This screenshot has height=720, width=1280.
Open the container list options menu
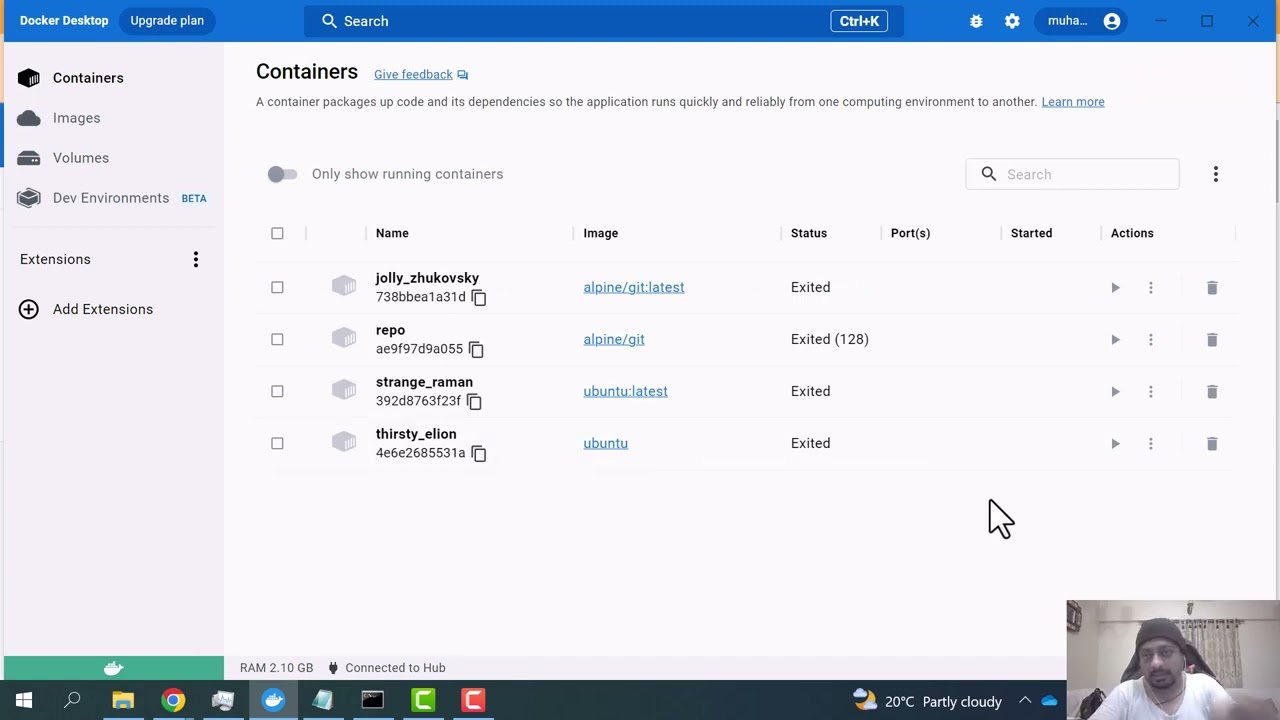[1216, 174]
